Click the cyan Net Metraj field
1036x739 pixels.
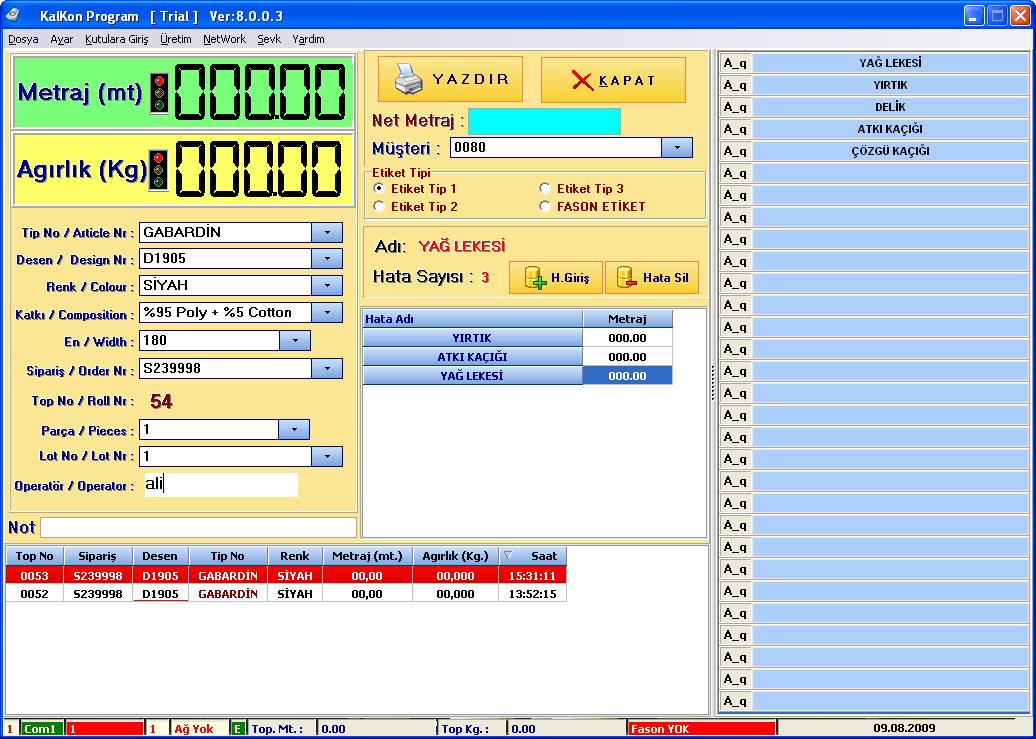coord(544,122)
